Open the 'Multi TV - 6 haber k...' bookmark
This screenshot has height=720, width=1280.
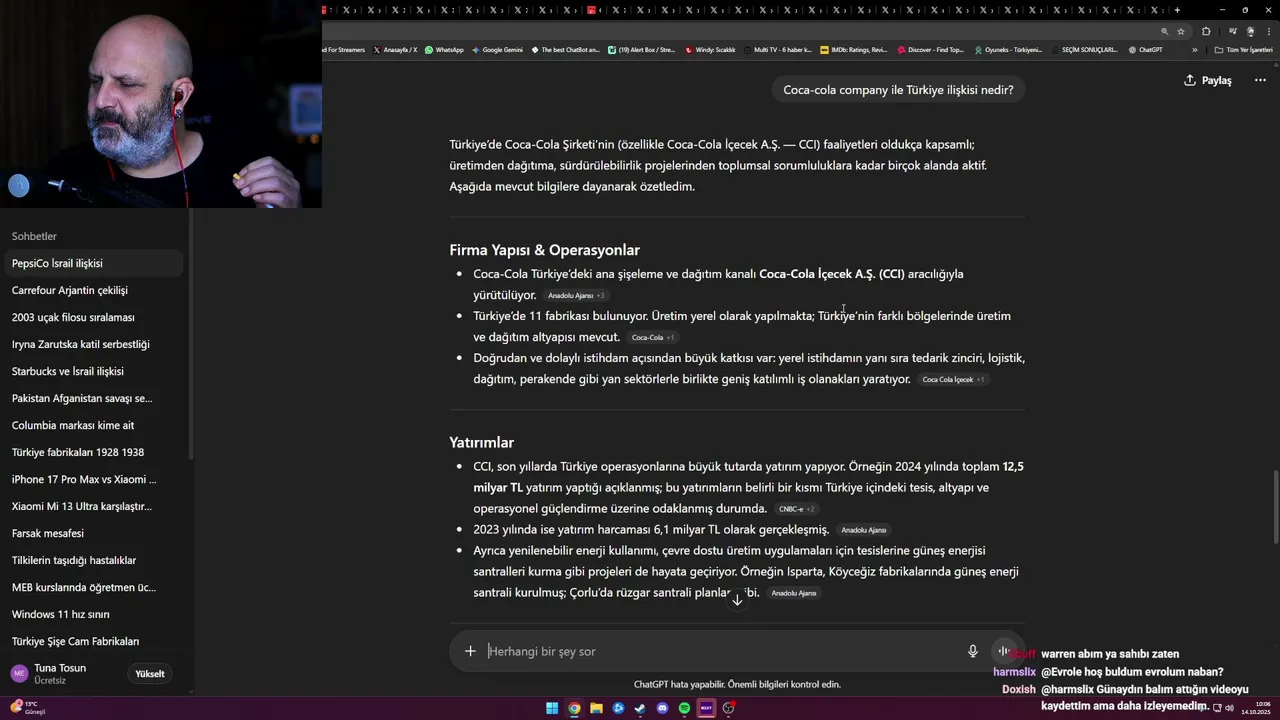tap(777, 49)
